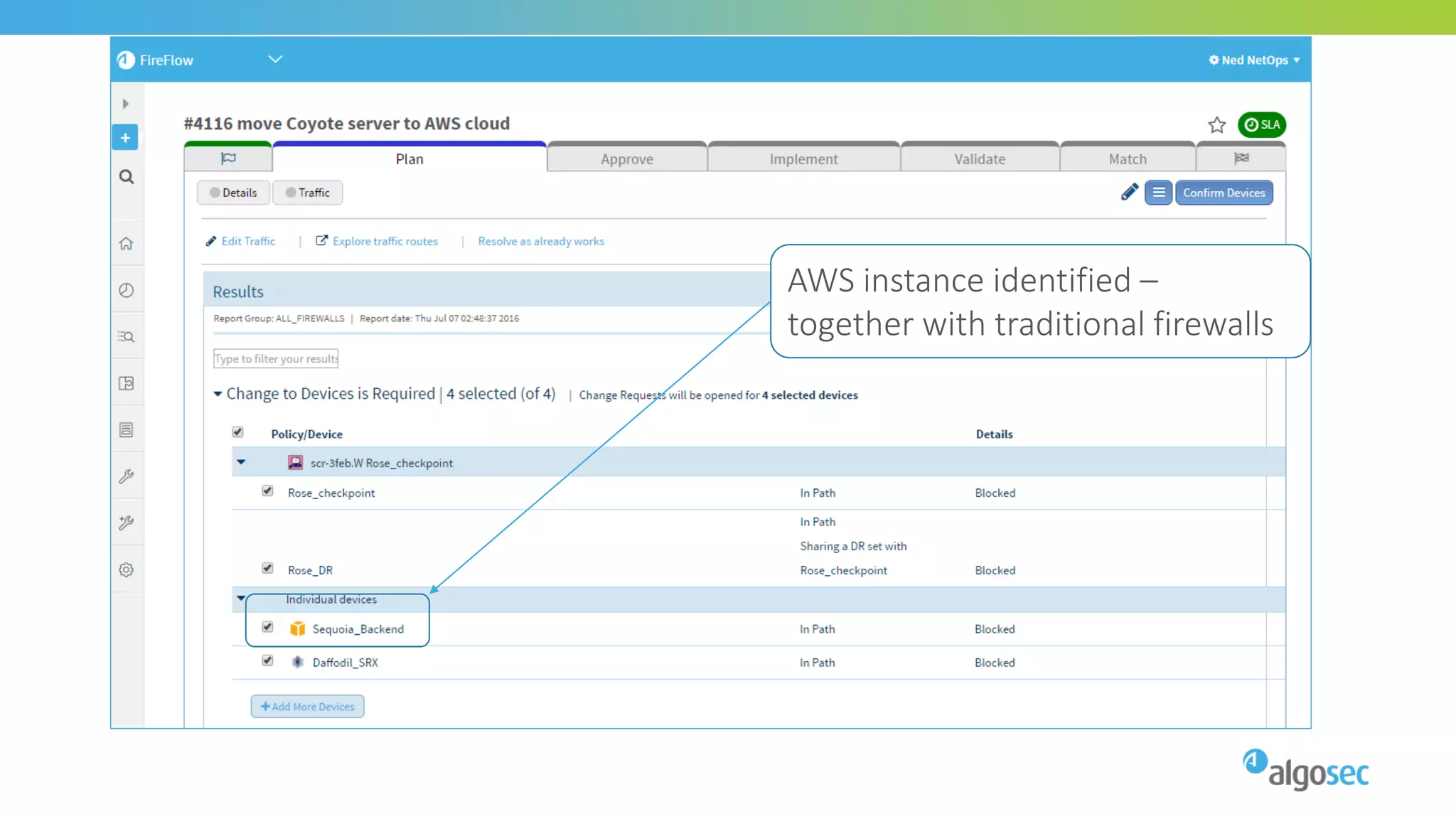Toggle the Traffic section button
The height and width of the screenshot is (819, 1456).
point(307,193)
